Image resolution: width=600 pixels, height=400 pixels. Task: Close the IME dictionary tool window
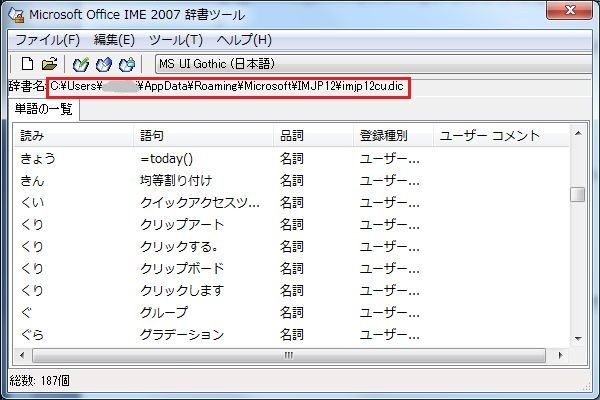[x=570, y=10]
